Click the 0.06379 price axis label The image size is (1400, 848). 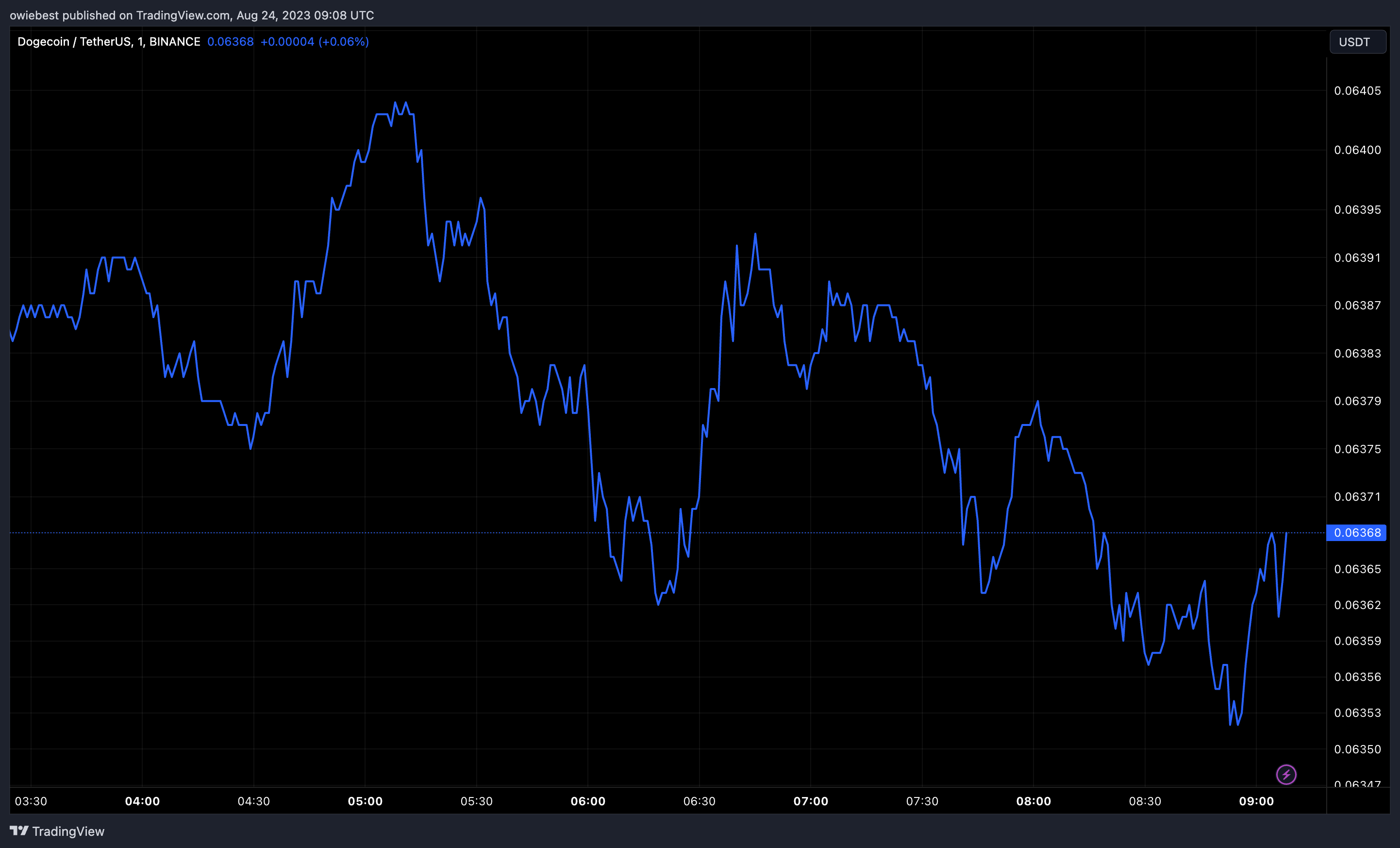pyautogui.click(x=1357, y=401)
